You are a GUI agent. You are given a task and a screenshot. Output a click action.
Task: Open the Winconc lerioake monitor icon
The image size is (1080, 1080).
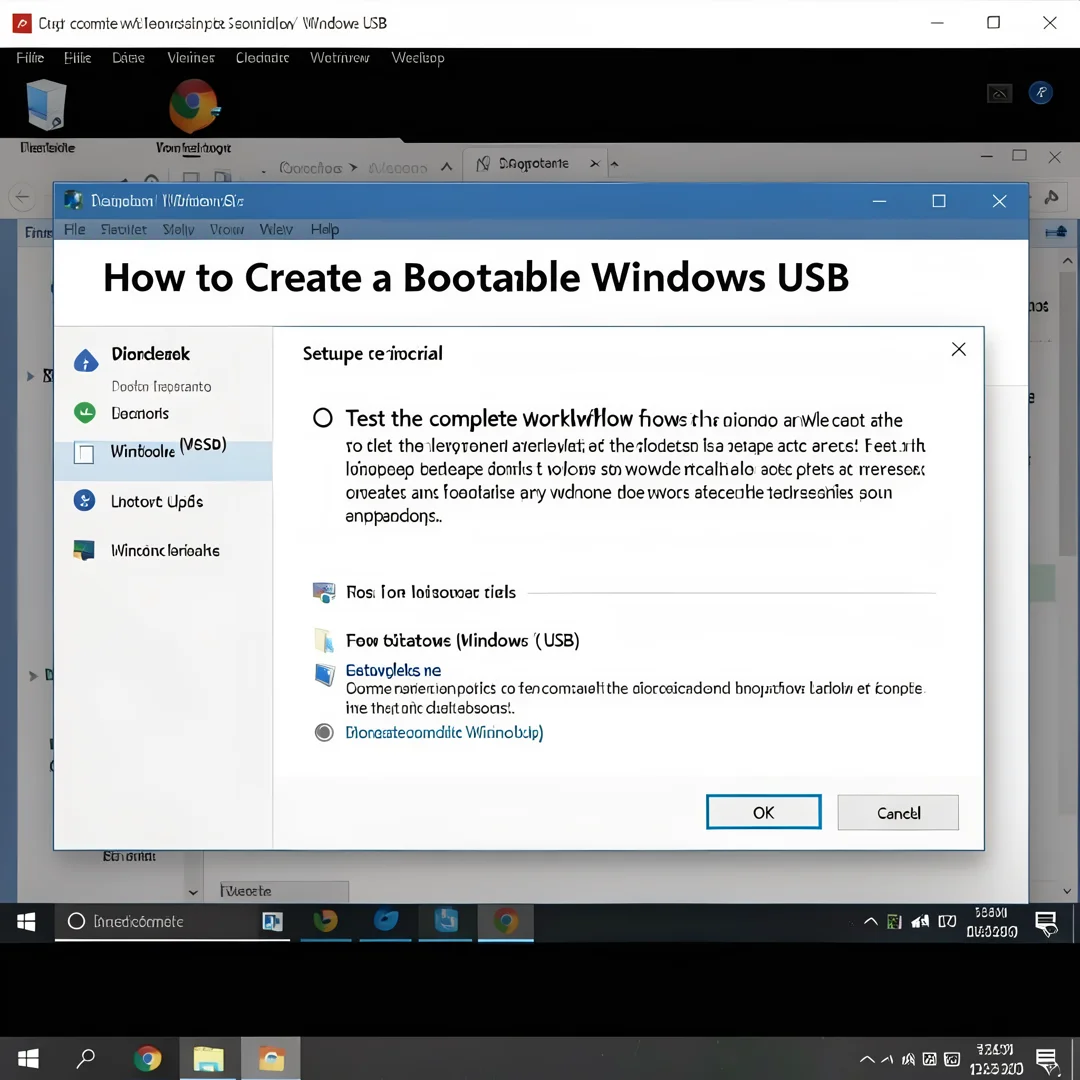click(84, 550)
